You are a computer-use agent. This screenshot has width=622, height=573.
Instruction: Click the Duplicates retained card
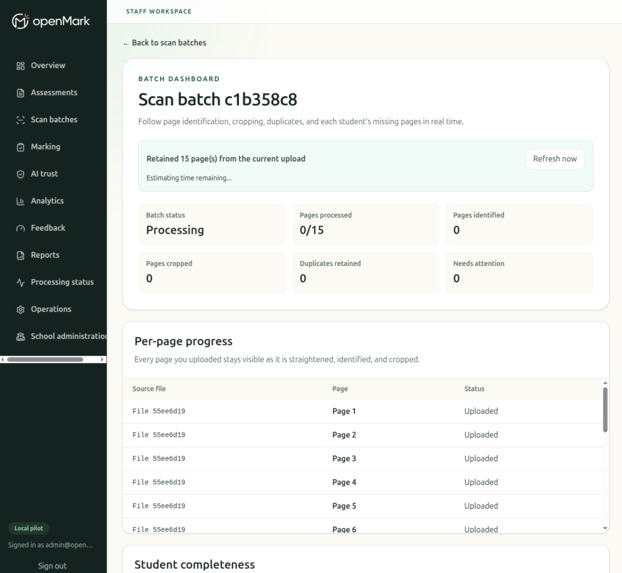point(366,272)
